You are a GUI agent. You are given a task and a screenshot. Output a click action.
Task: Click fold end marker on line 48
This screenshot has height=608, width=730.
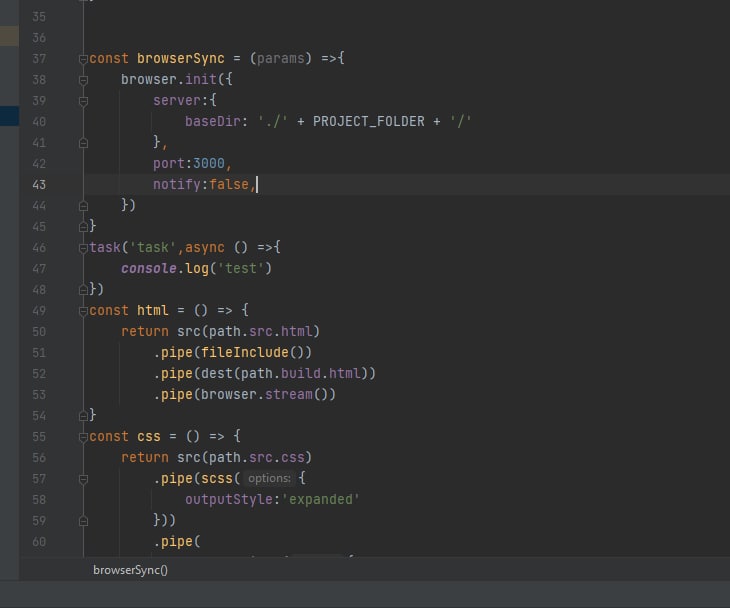coord(83,290)
